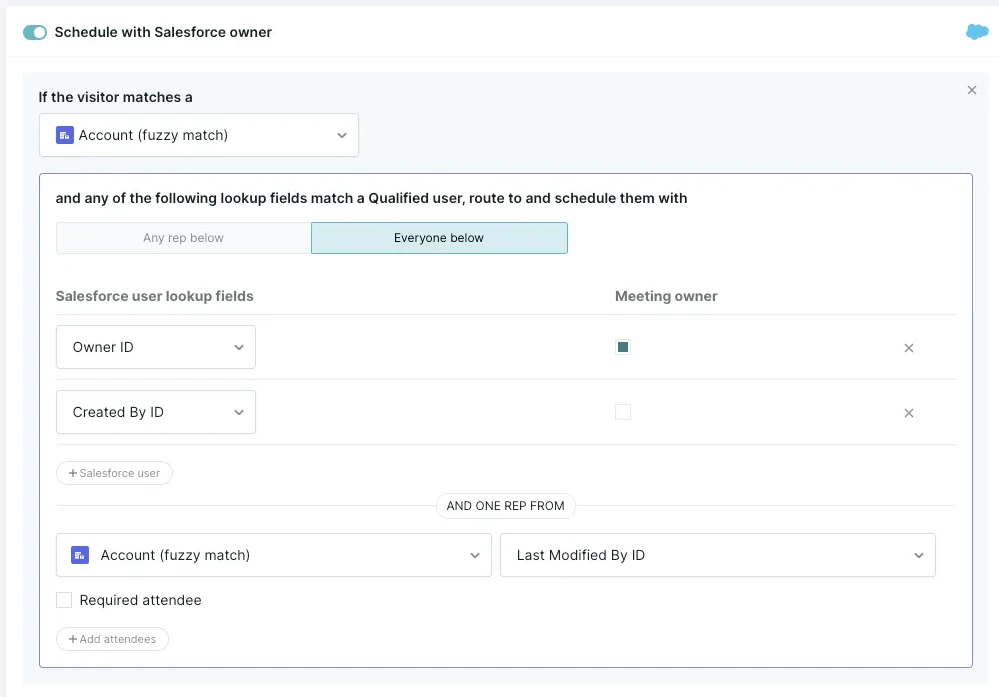The height and width of the screenshot is (697, 999).
Task: Toggle off Schedule with Salesforce owner switch
Action: (x=35, y=32)
